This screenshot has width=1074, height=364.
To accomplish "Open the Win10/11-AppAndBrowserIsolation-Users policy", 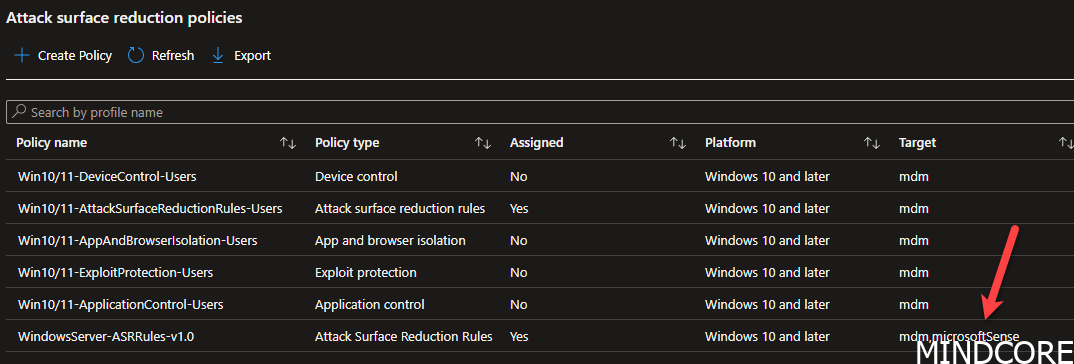I will click(x=137, y=240).
